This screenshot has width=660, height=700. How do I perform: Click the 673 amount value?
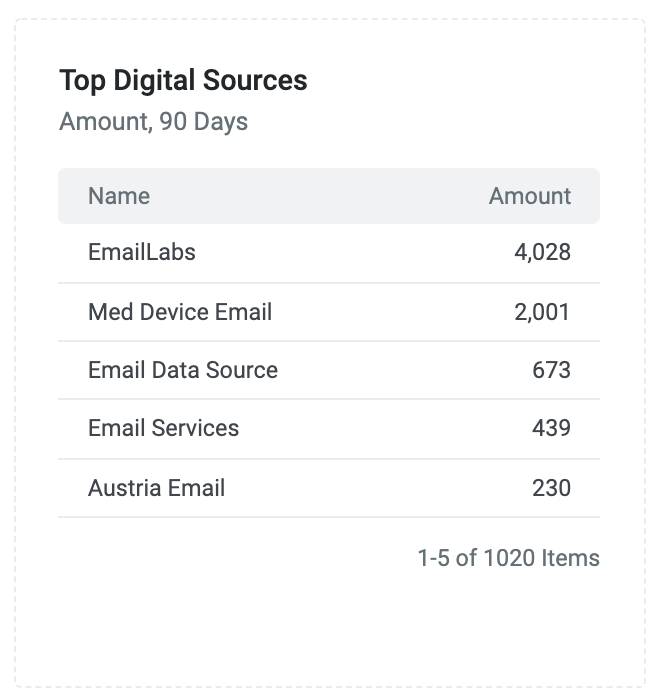(551, 370)
